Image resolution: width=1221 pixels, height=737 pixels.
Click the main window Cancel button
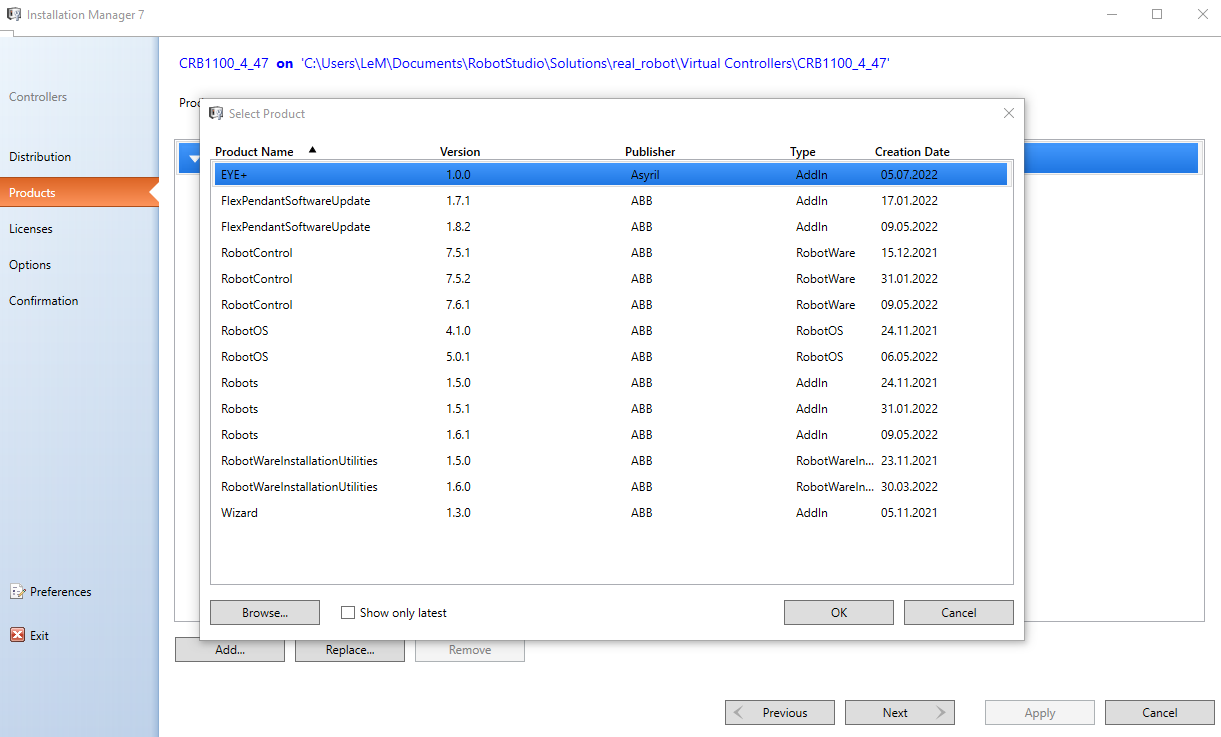1160,713
